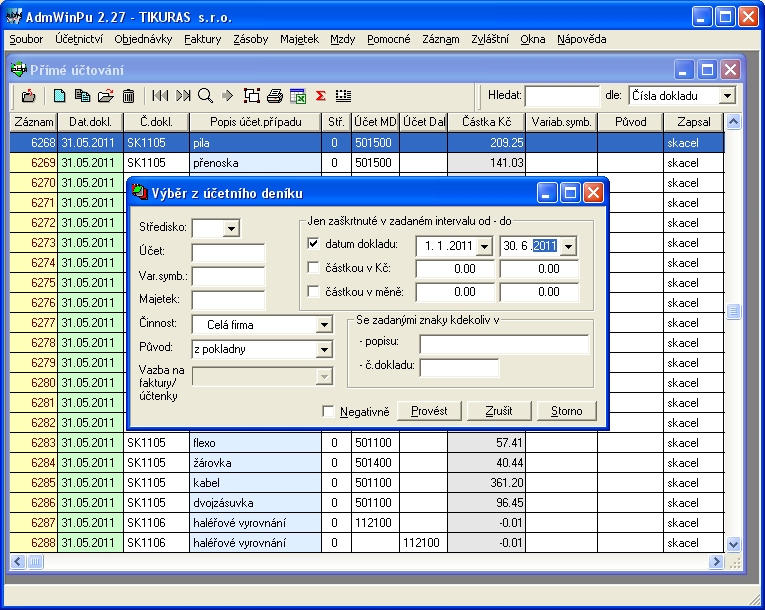Click the horizontal scrollbar right arrow
Screen dimensions: 765x610
[x=715, y=562]
